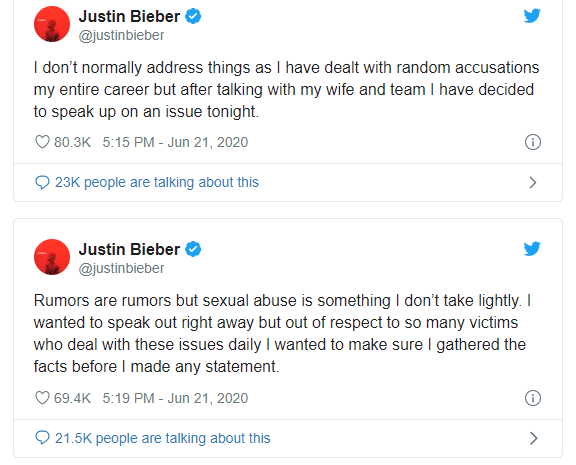Image resolution: width=576 pixels, height=465 pixels.
Task: Click the Twitter bird icon in first tweet
Action: point(532,16)
